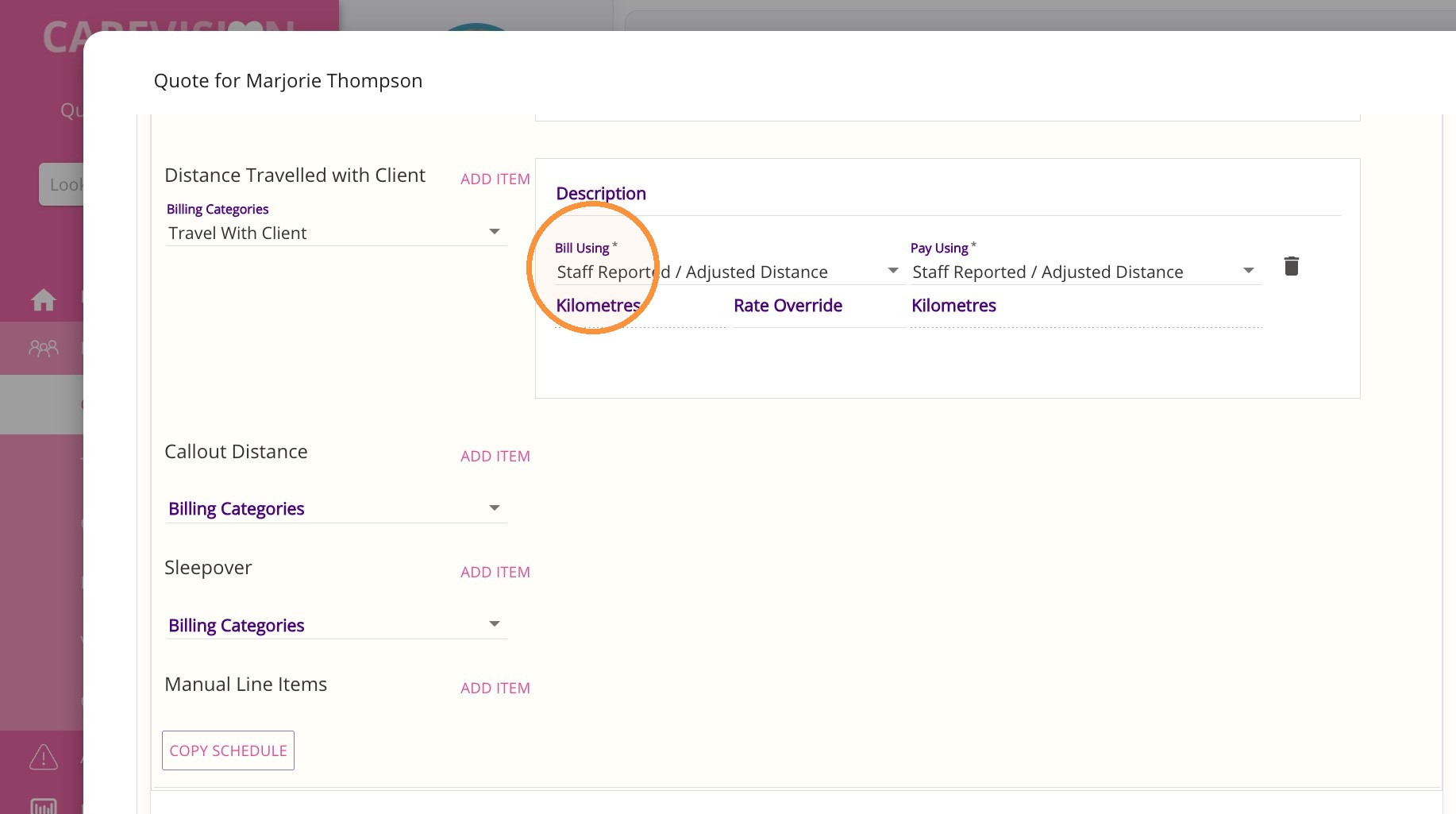The image size is (1456, 814).
Task: Open the Home icon in sidebar
Action: click(x=44, y=300)
